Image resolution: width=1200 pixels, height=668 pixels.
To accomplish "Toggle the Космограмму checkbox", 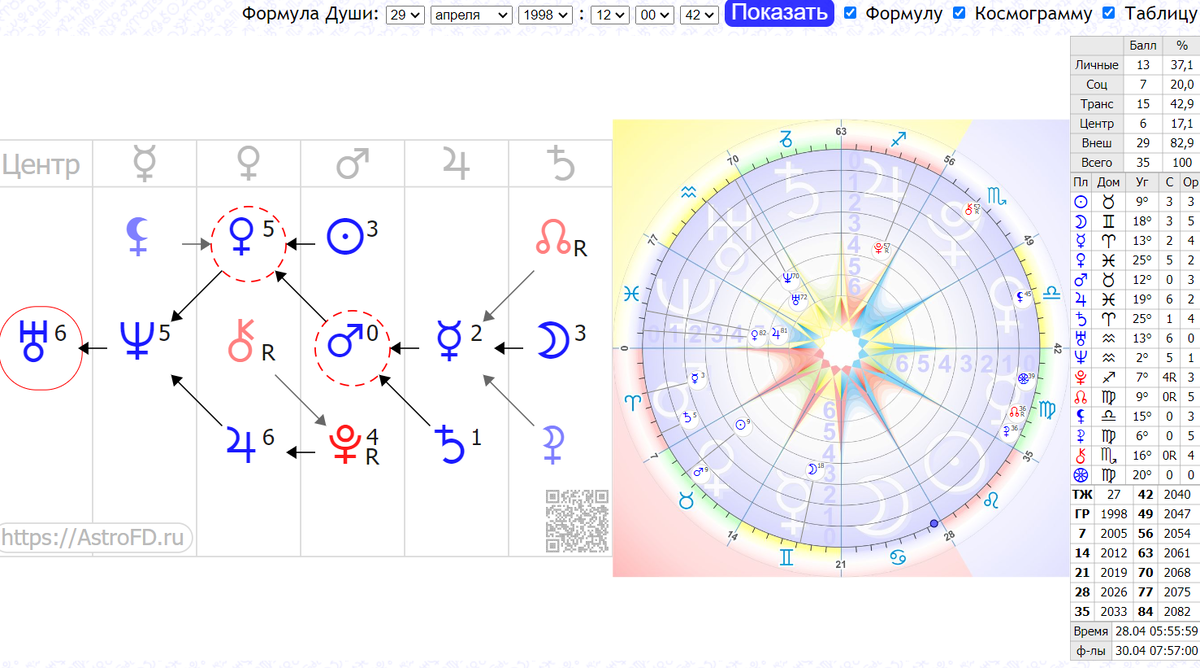I will (959, 13).
